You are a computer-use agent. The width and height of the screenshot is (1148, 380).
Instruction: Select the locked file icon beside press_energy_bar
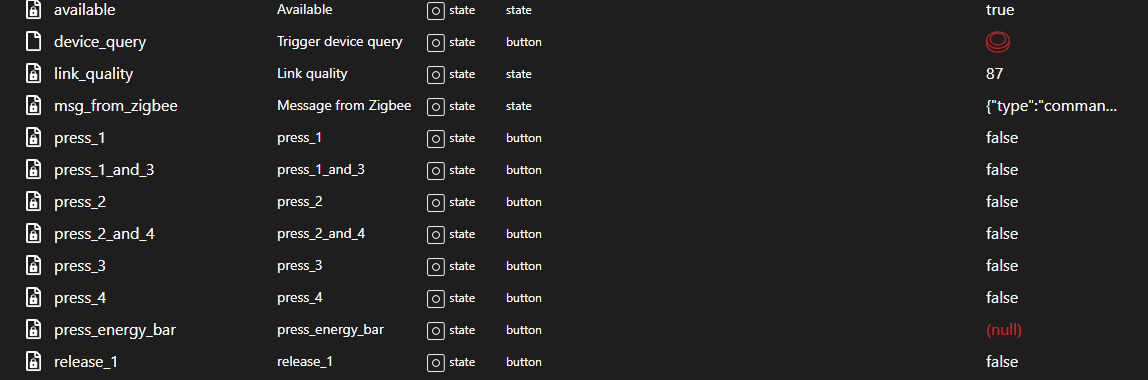click(x=33, y=330)
